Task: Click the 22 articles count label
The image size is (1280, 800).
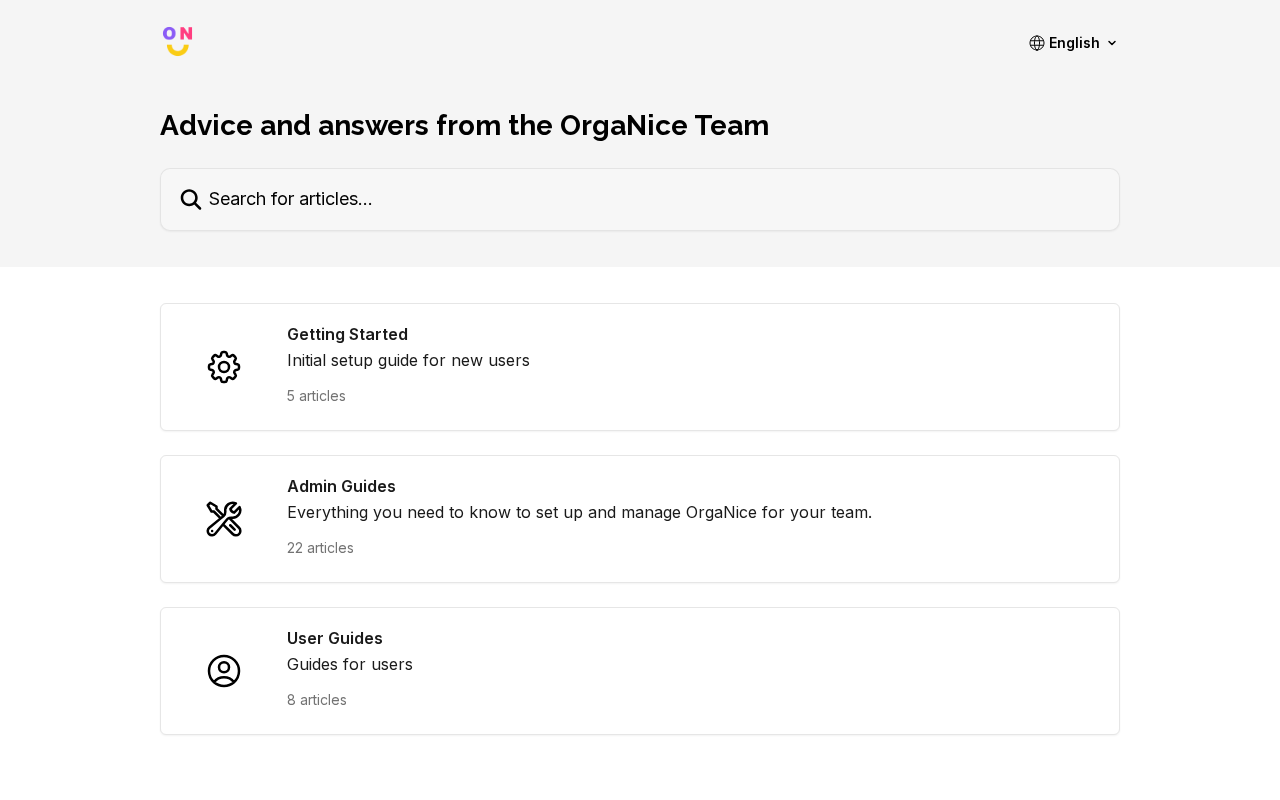Action: tap(320, 548)
